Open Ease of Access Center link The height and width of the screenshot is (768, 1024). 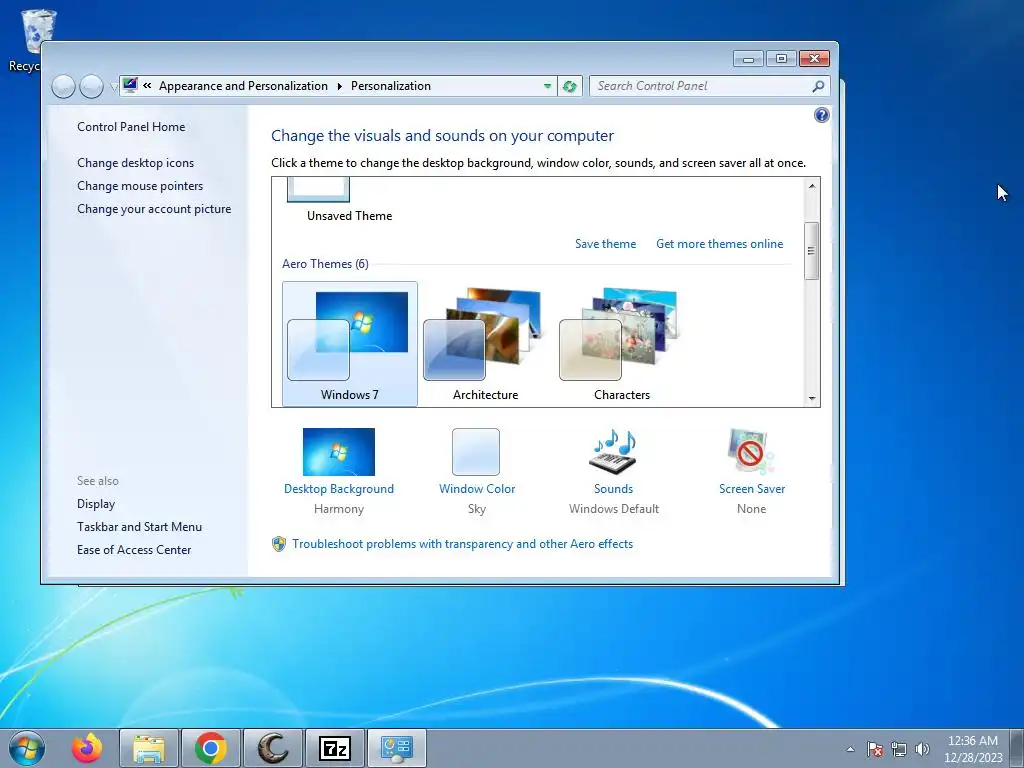click(134, 550)
